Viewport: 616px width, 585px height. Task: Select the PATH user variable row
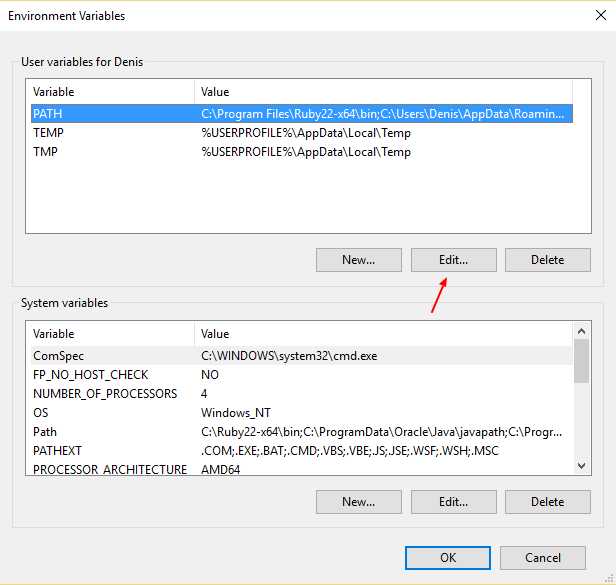click(302, 114)
